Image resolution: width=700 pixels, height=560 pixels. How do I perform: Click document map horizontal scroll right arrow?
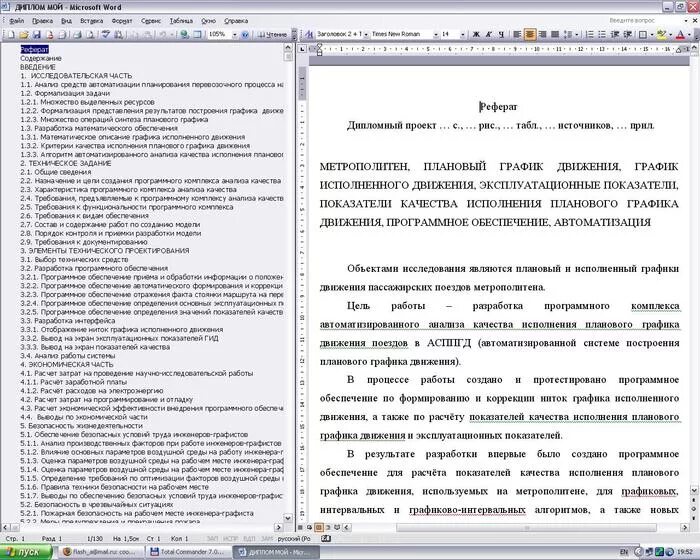(278, 527)
